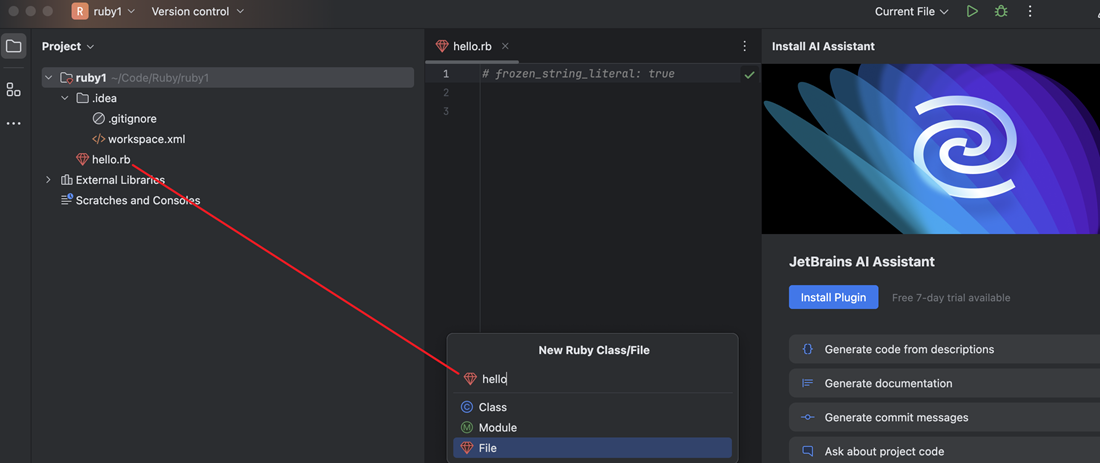The width and height of the screenshot is (1100, 463).
Task: Collapse the ruby1 root folder
Action: click(48, 78)
